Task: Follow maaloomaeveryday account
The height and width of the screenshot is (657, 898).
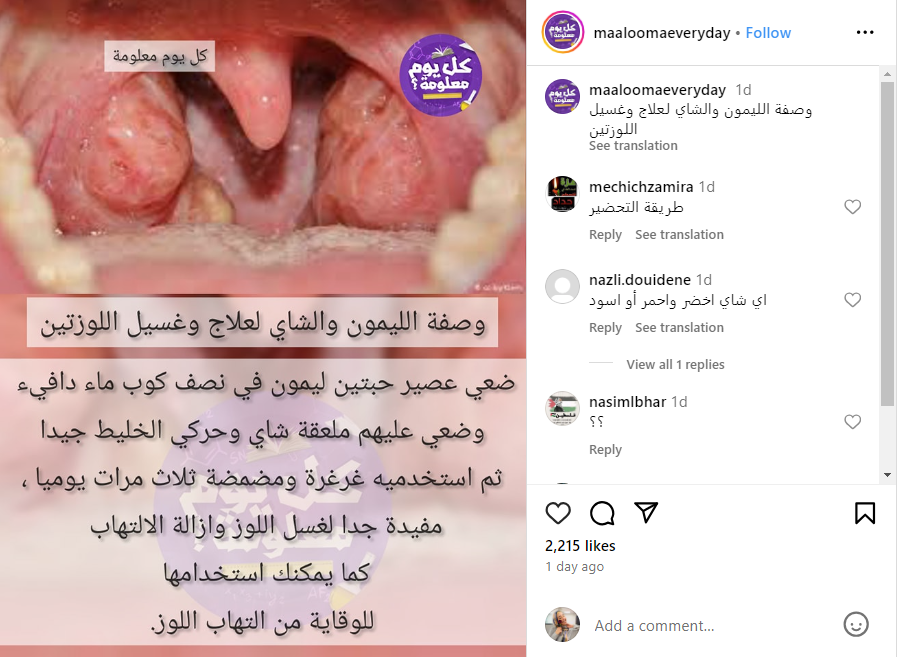Action: [768, 33]
